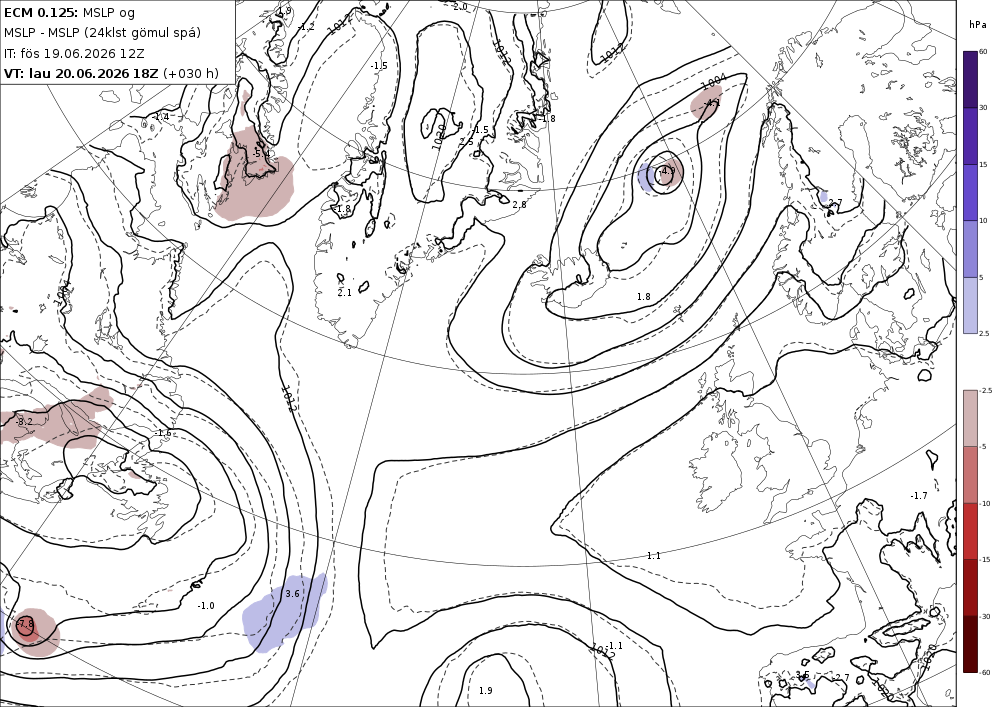Click the '2.5' value in high centre
Image resolution: width=1000 pixels, height=707 pixels.
tap(467, 142)
